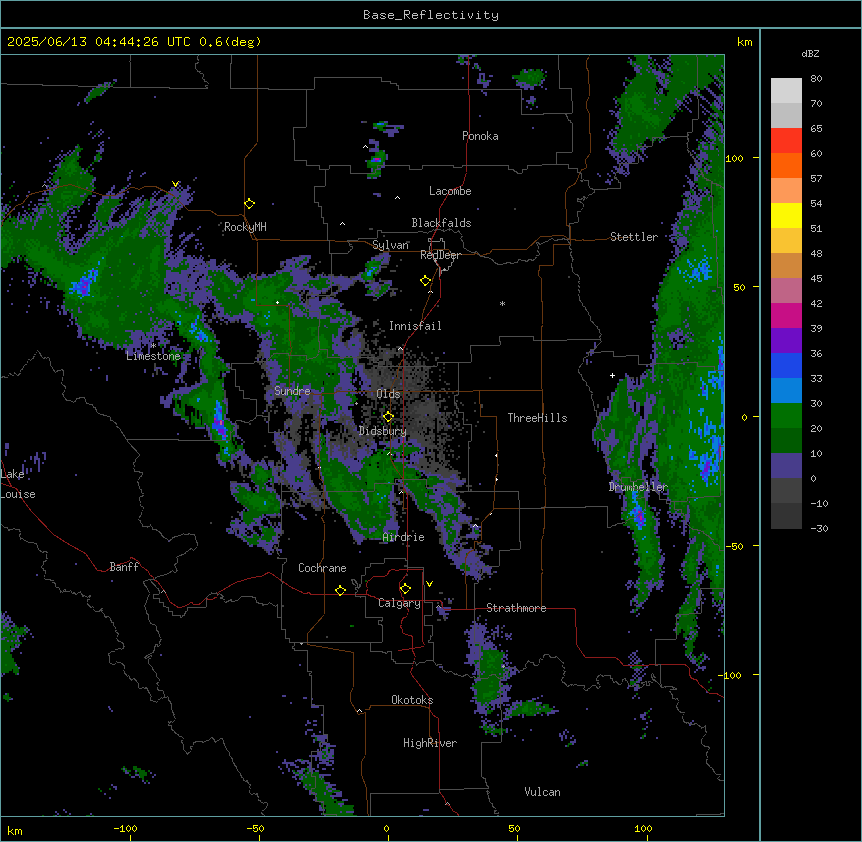Click the yellow v marker northeast of Calgary
This screenshot has width=862, height=842.
[x=429, y=584]
